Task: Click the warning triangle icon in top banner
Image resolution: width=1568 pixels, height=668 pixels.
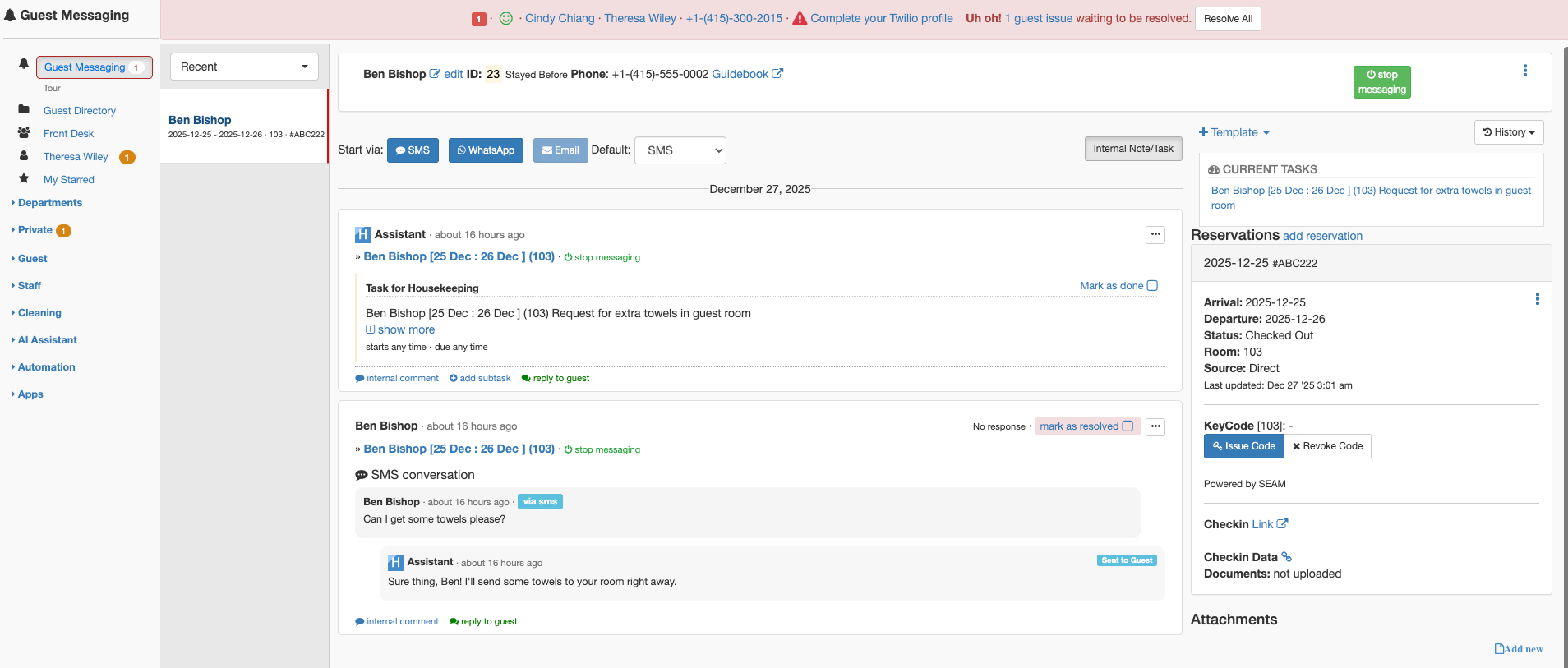Action: tap(800, 18)
